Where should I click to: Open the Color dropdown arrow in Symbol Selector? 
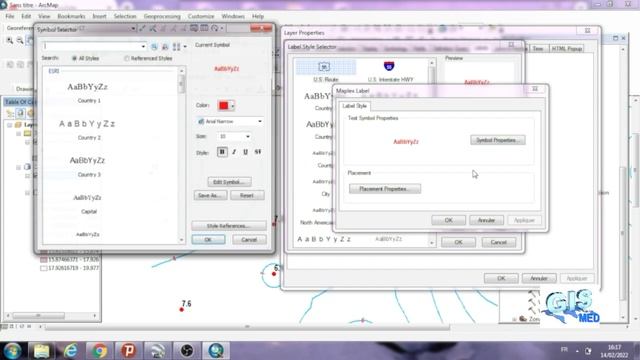[x=232, y=106]
